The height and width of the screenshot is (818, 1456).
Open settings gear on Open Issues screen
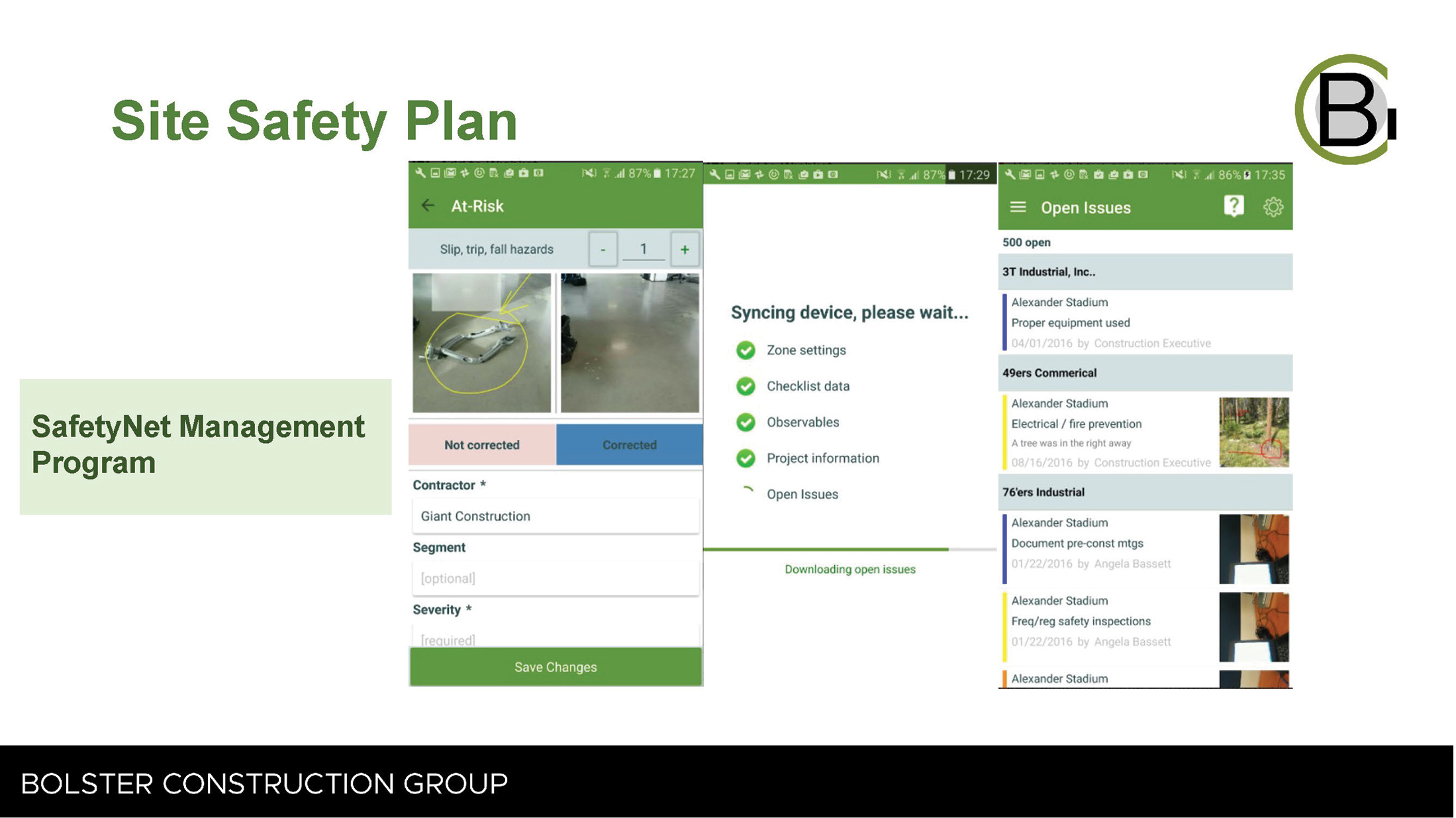point(1273,207)
